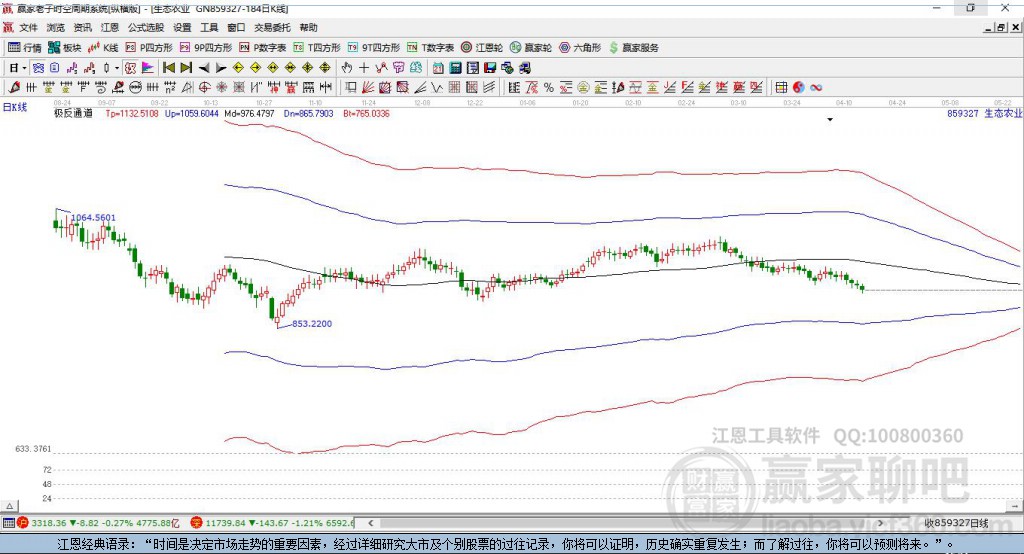1024x554 pixels.
Task: Click the infinity loop icon
Action: 816,88
